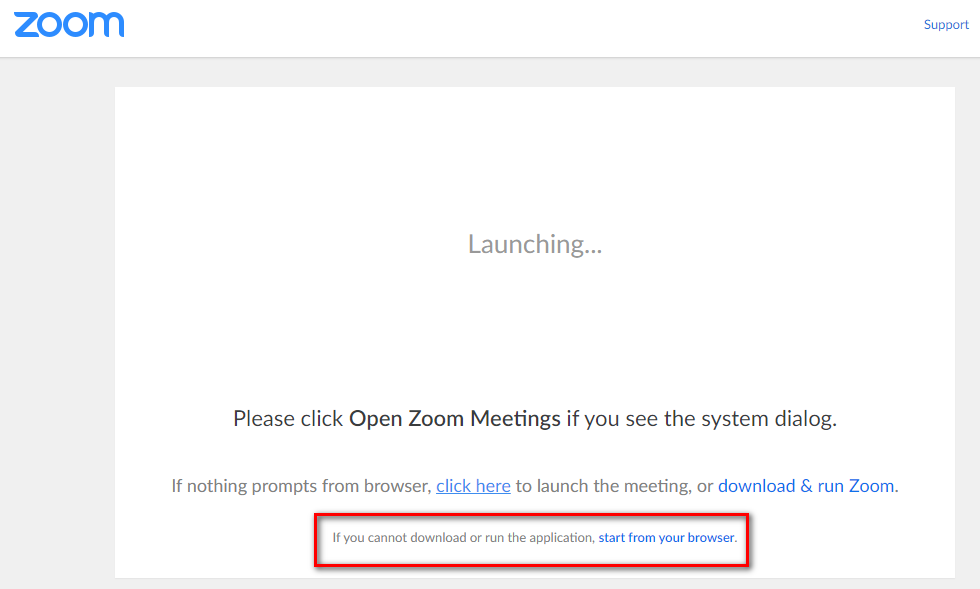The width and height of the screenshot is (980, 589).
Task: Click the Zoom logo in the header
Action: tap(69, 25)
